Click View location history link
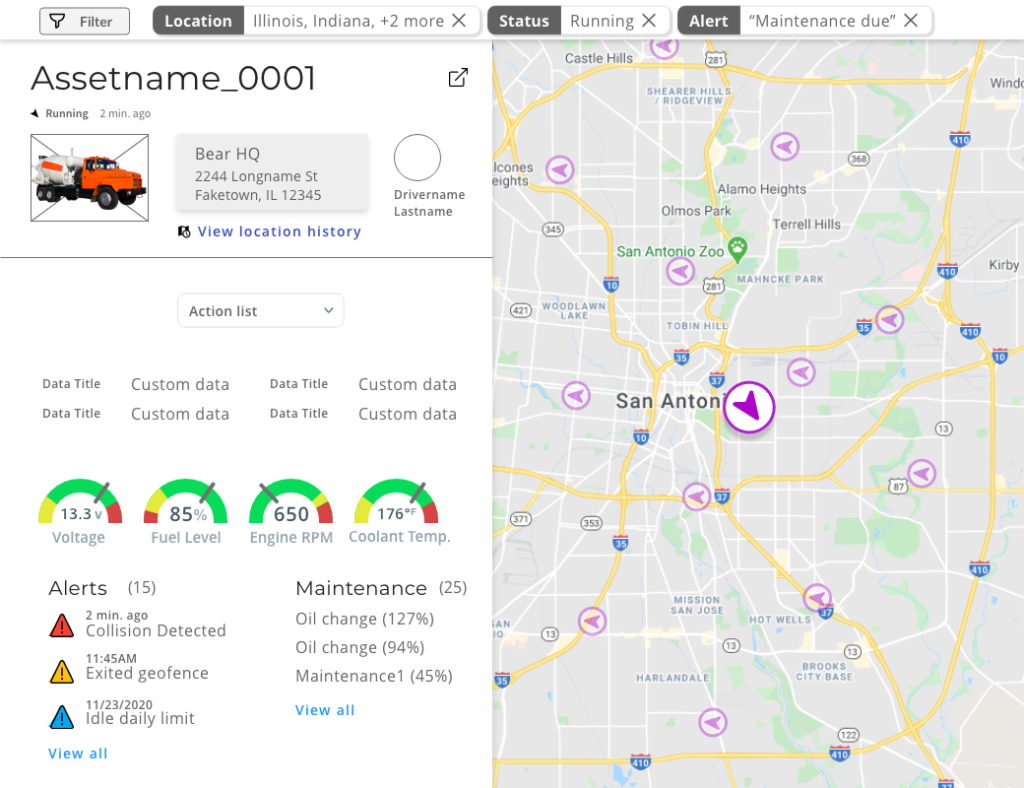The width and height of the screenshot is (1024, 788). [279, 232]
